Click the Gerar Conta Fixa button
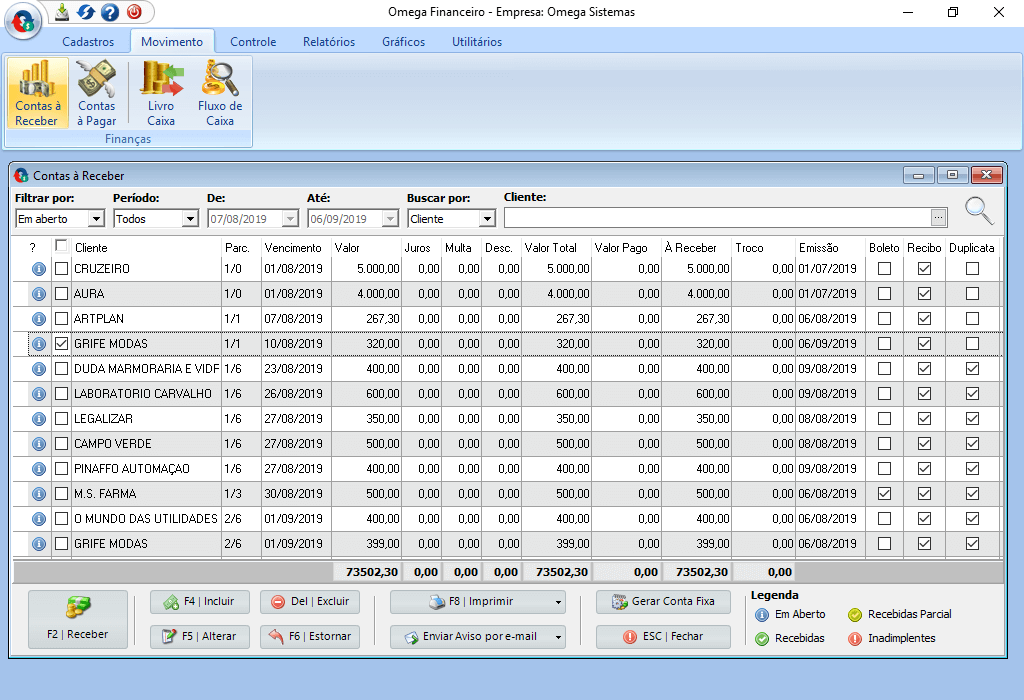The height and width of the screenshot is (700, 1024). click(x=663, y=602)
